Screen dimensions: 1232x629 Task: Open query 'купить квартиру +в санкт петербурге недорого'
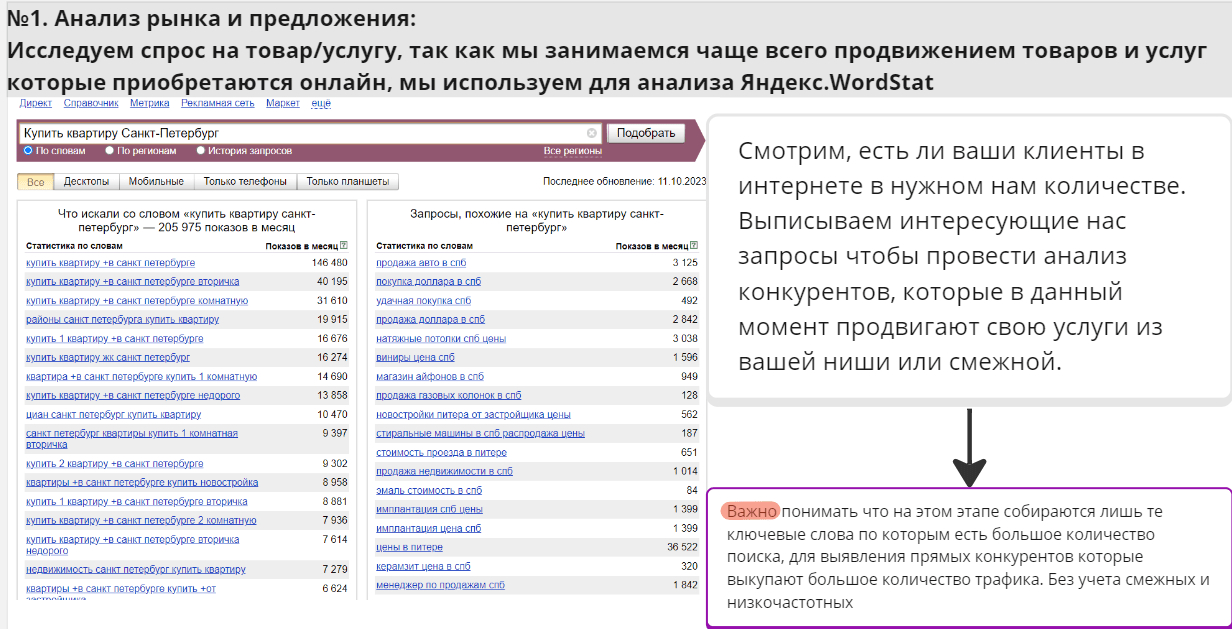[x=133, y=395]
